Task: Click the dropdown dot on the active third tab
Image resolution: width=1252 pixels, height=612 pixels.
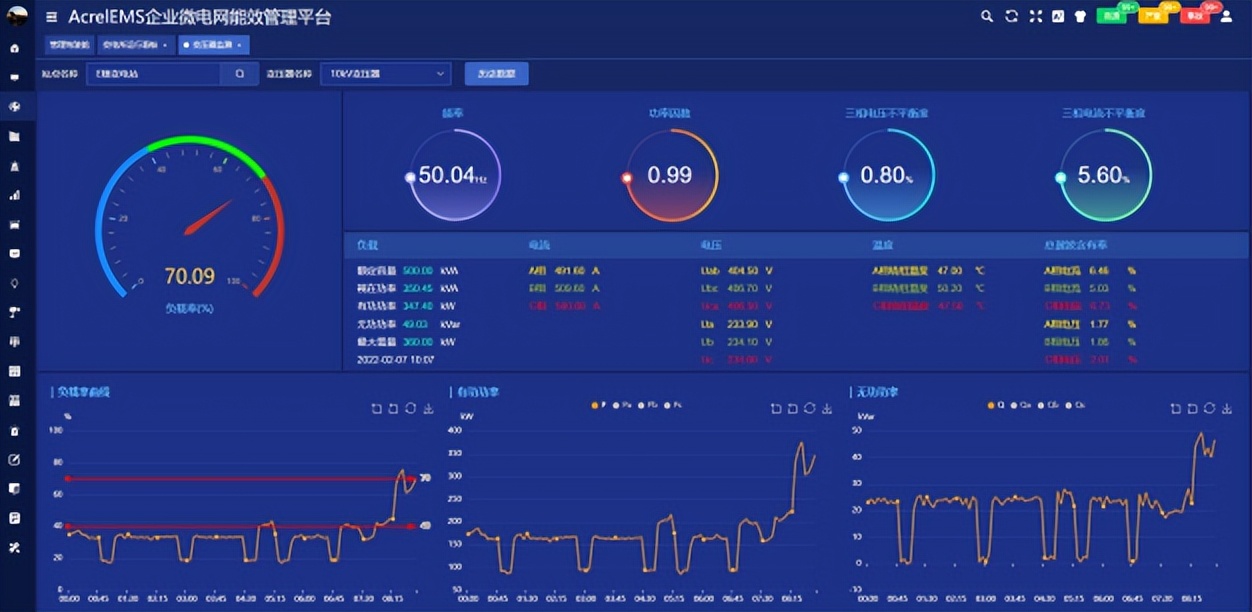Action: pyautogui.click(x=240, y=45)
